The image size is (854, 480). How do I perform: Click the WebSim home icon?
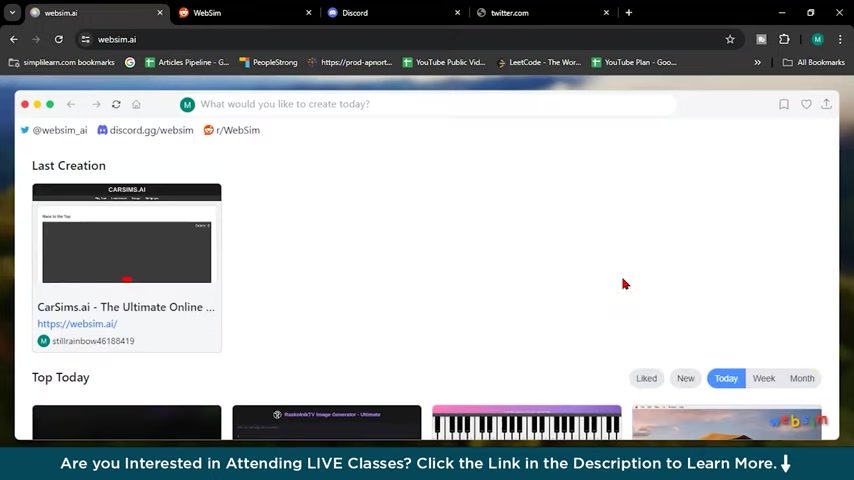[x=136, y=104]
